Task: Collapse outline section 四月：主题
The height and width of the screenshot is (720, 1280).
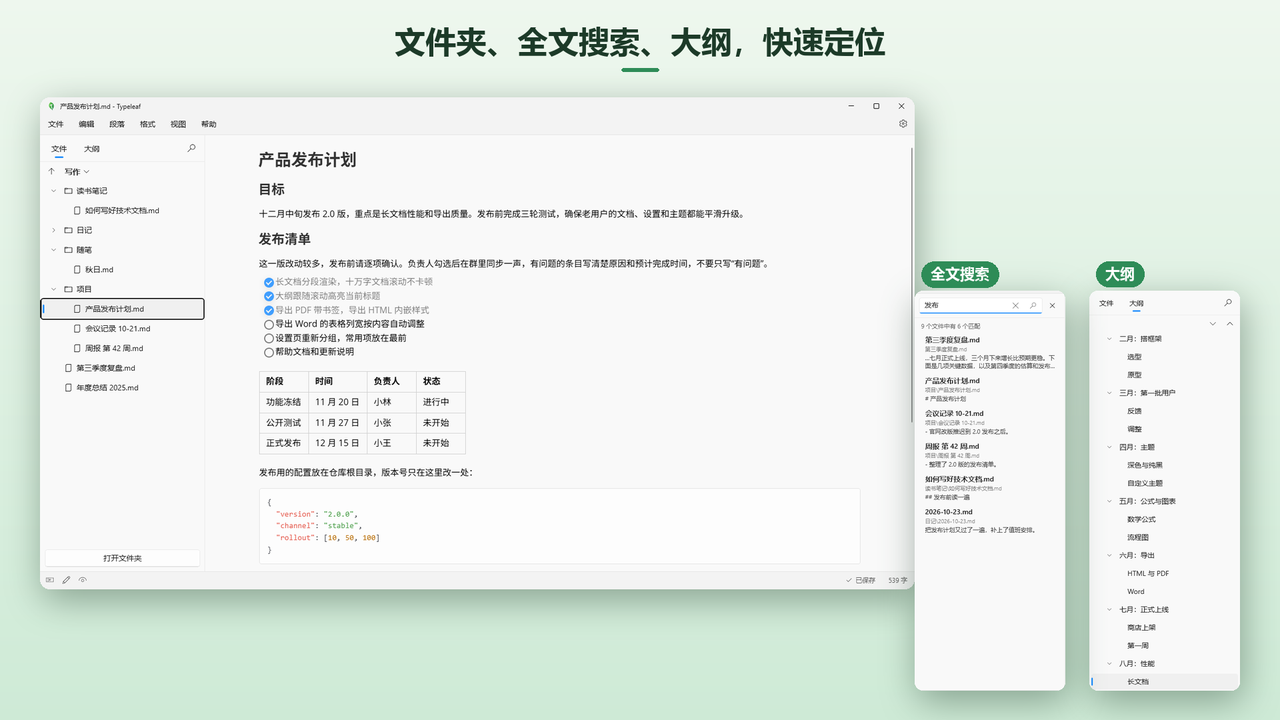Action: click(x=1108, y=447)
